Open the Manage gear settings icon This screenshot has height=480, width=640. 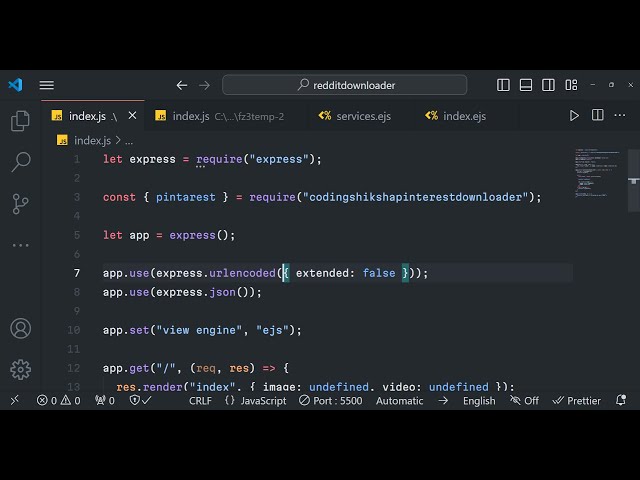(20, 369)
